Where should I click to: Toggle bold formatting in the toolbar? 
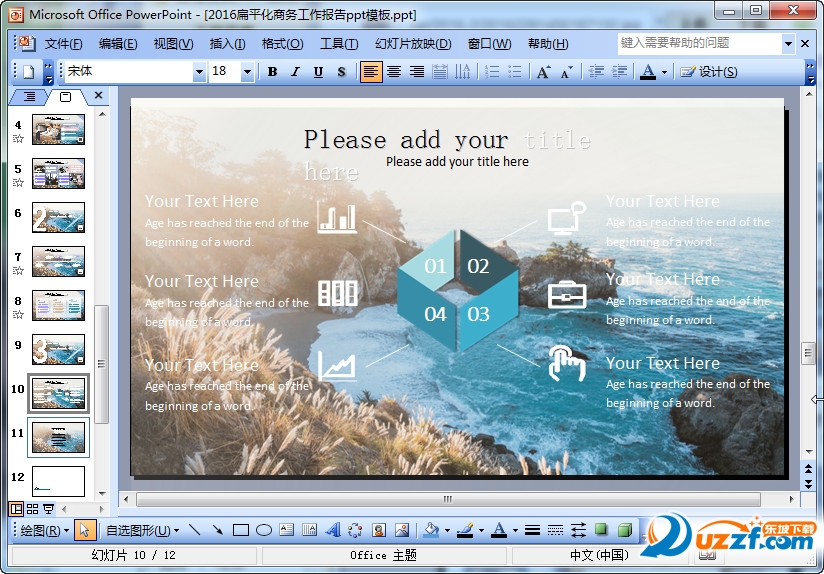(x=272, y=72)
